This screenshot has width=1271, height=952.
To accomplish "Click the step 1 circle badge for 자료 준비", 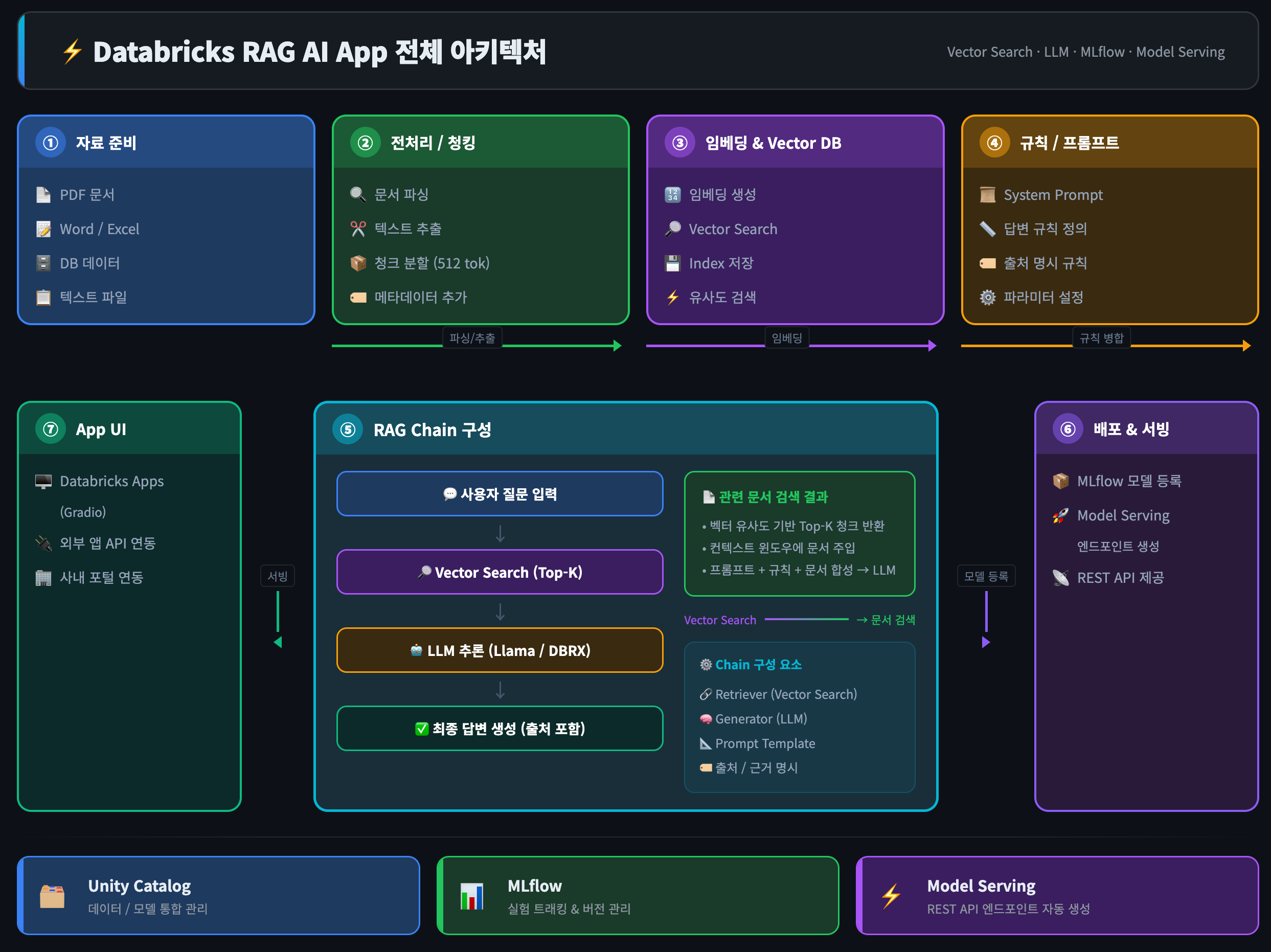I will (x=51, y=143).
